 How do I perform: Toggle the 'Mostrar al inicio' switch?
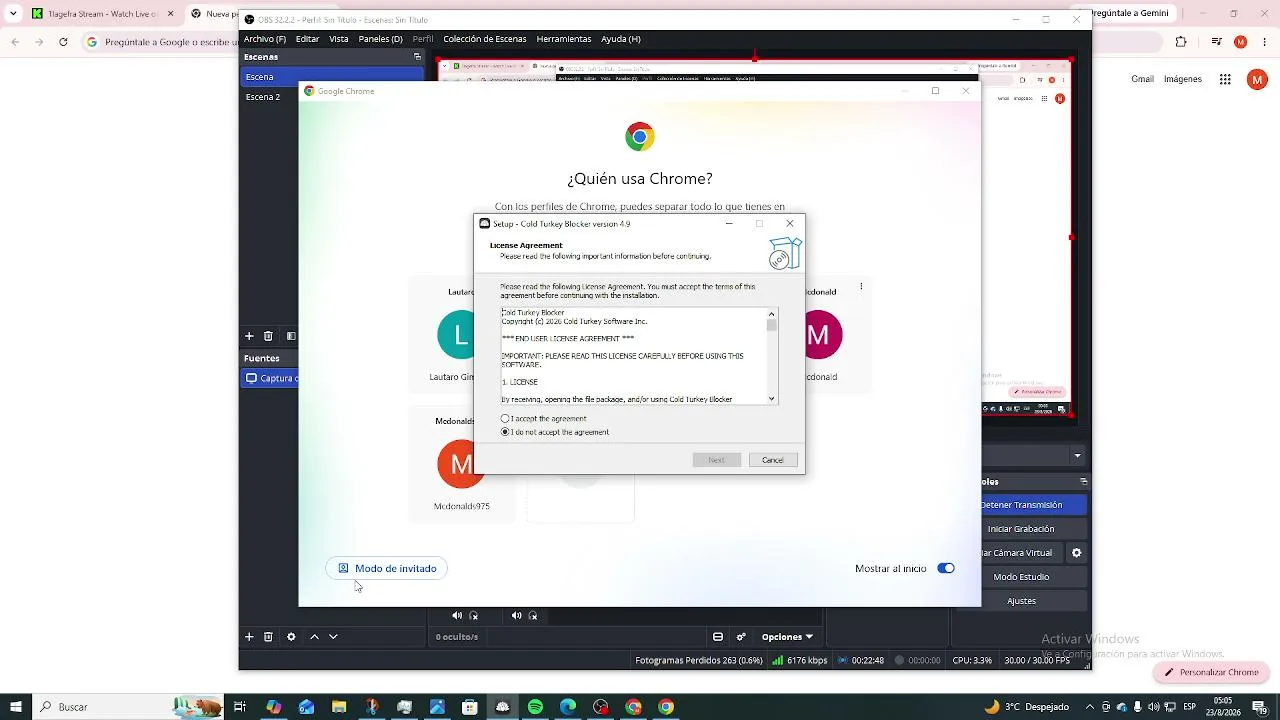click(946, 569)
